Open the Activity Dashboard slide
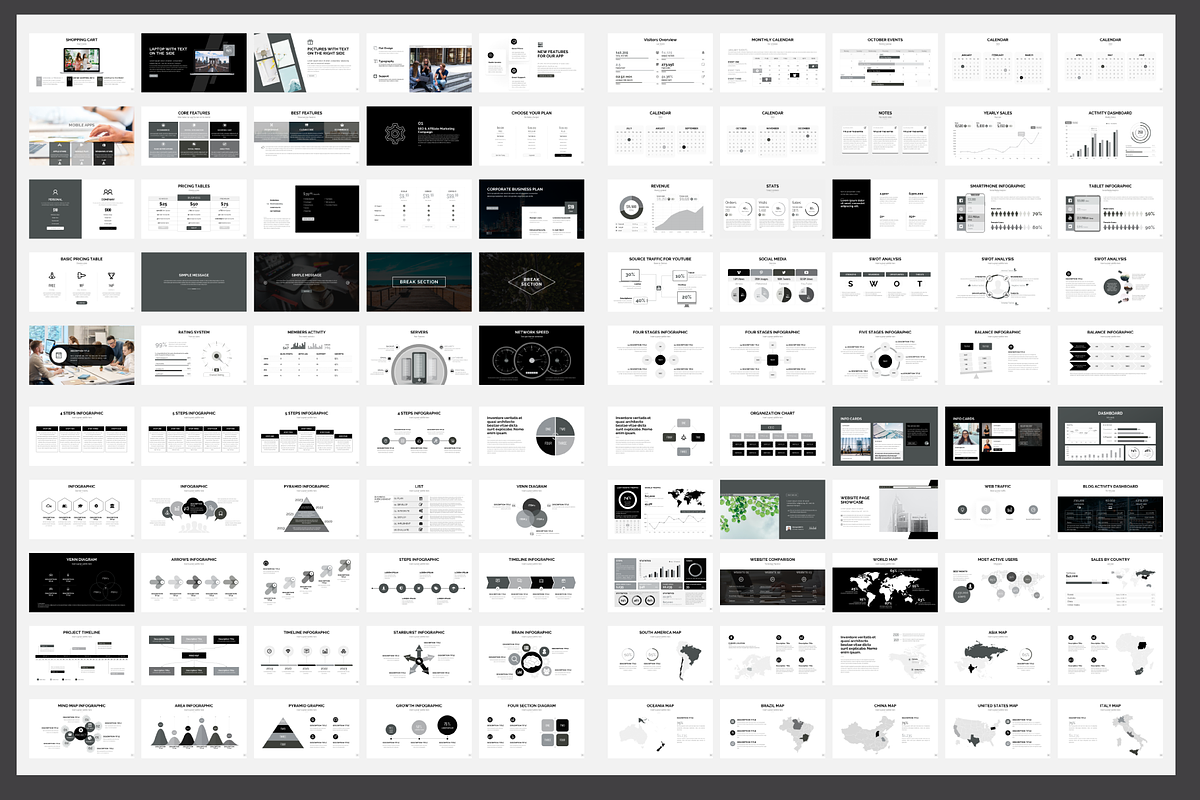The height and width of the screenshot is (800, 1200). tap(1110, 135)
